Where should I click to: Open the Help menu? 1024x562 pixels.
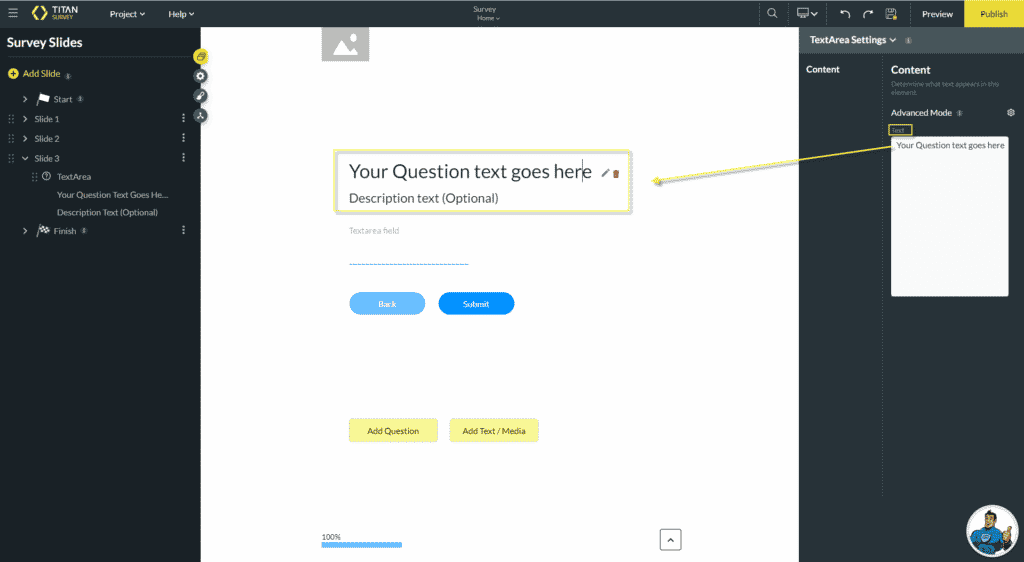[x=181, y=14]
